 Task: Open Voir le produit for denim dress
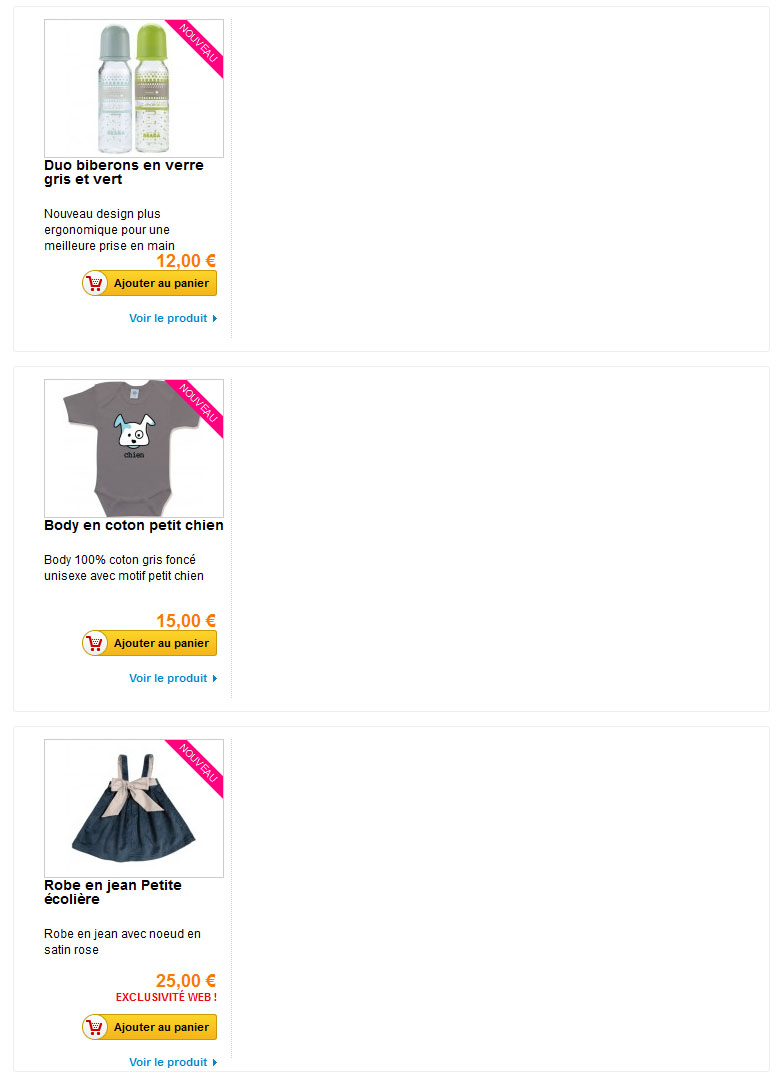tap(169, 1062)
